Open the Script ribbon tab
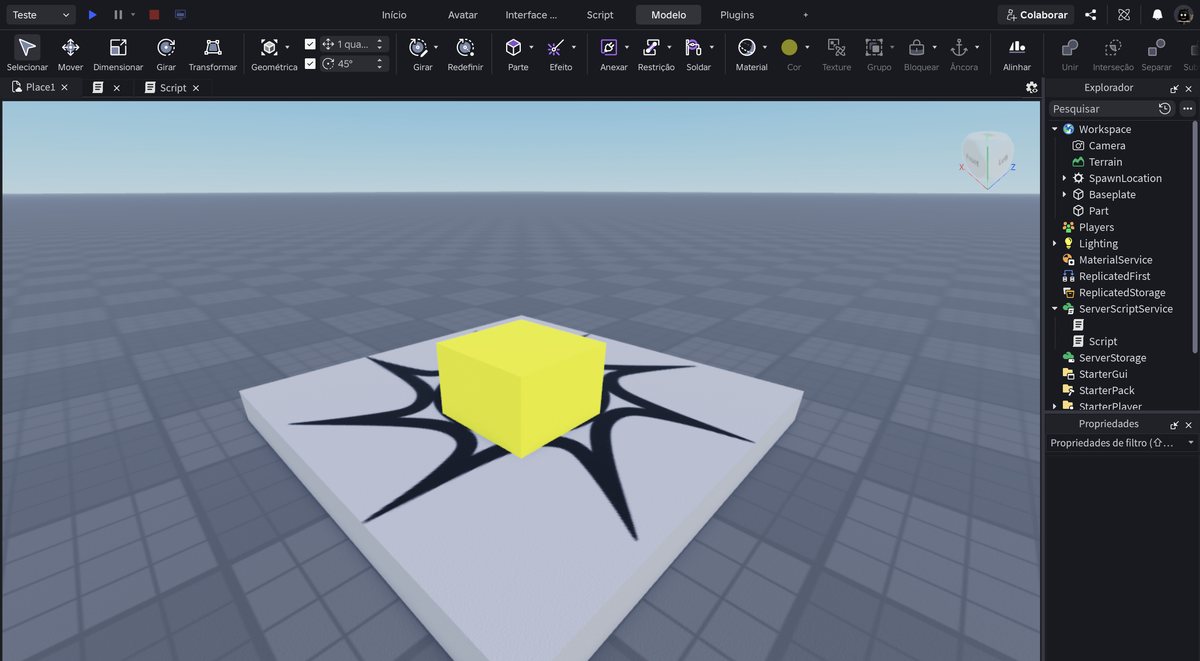The width and height of the screenshot is (1200, 661). coord(600,15)
